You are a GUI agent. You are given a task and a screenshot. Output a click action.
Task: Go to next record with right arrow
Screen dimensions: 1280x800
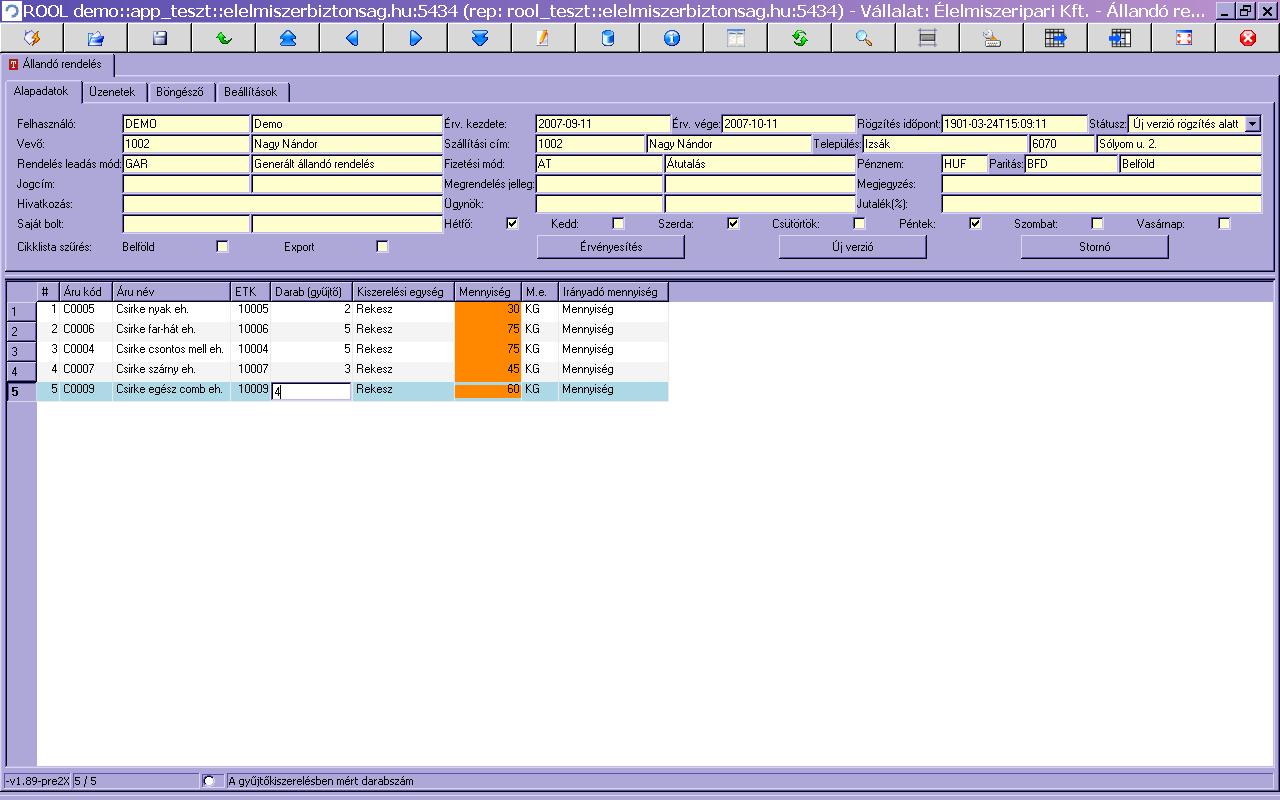[x=416, y=38]
